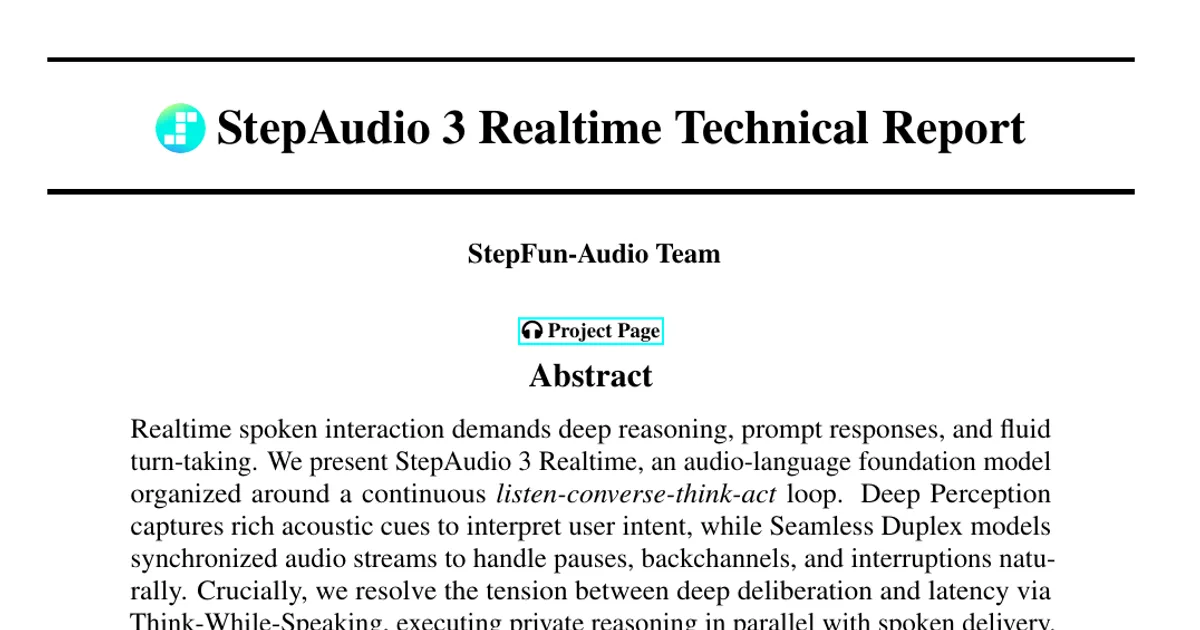Click the StepFun logo icon in title

tap(180, 128)
